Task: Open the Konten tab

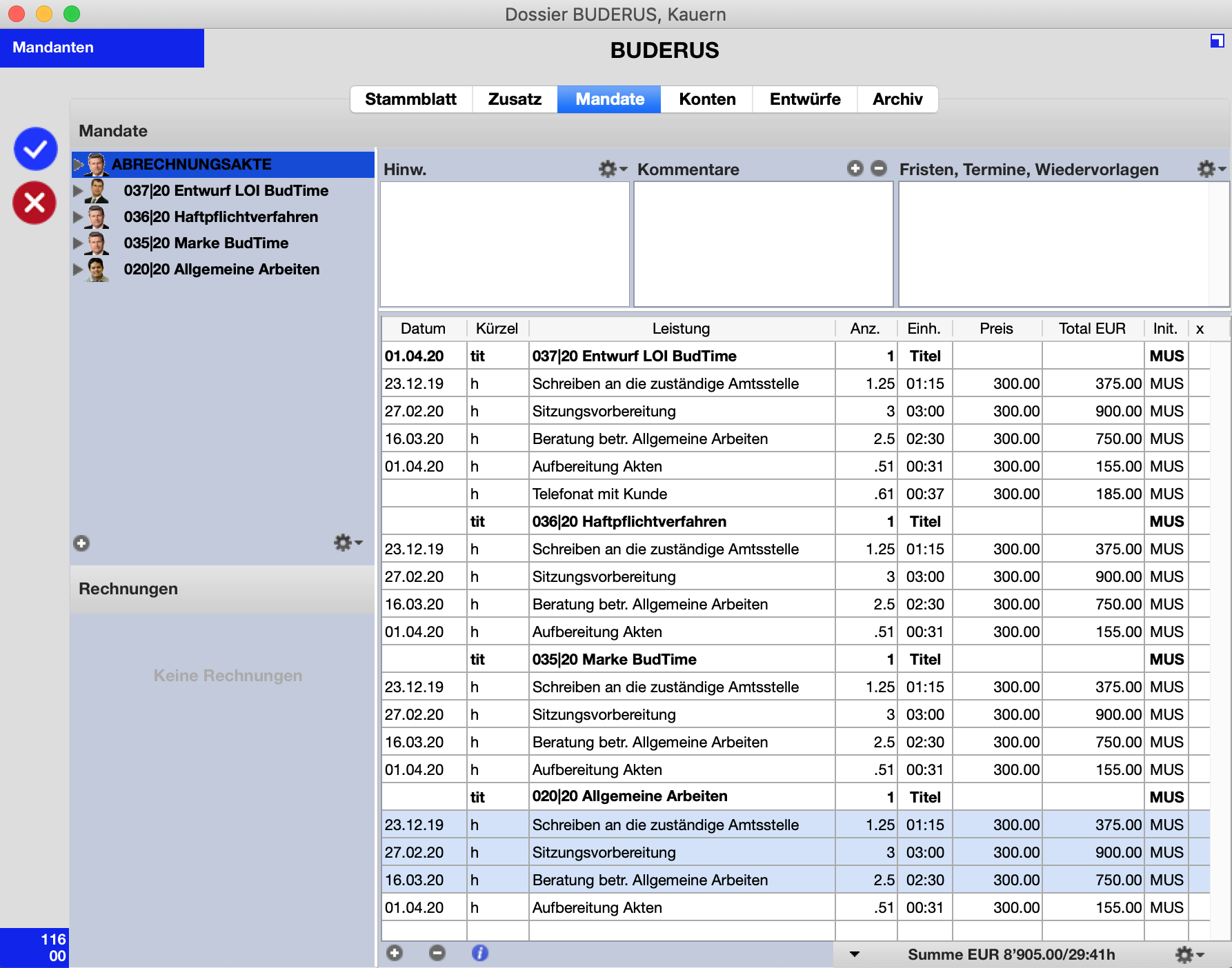Action: [707, 99]
